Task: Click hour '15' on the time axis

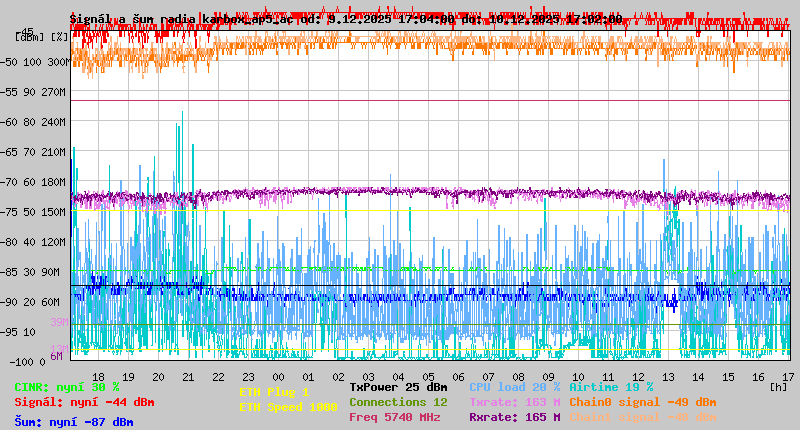Action: pos(728,377)
